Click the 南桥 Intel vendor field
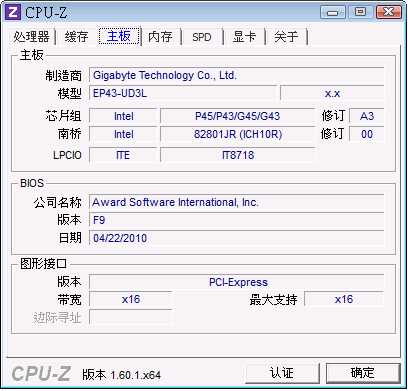This screenshot has height=391, width=408. 123,134
